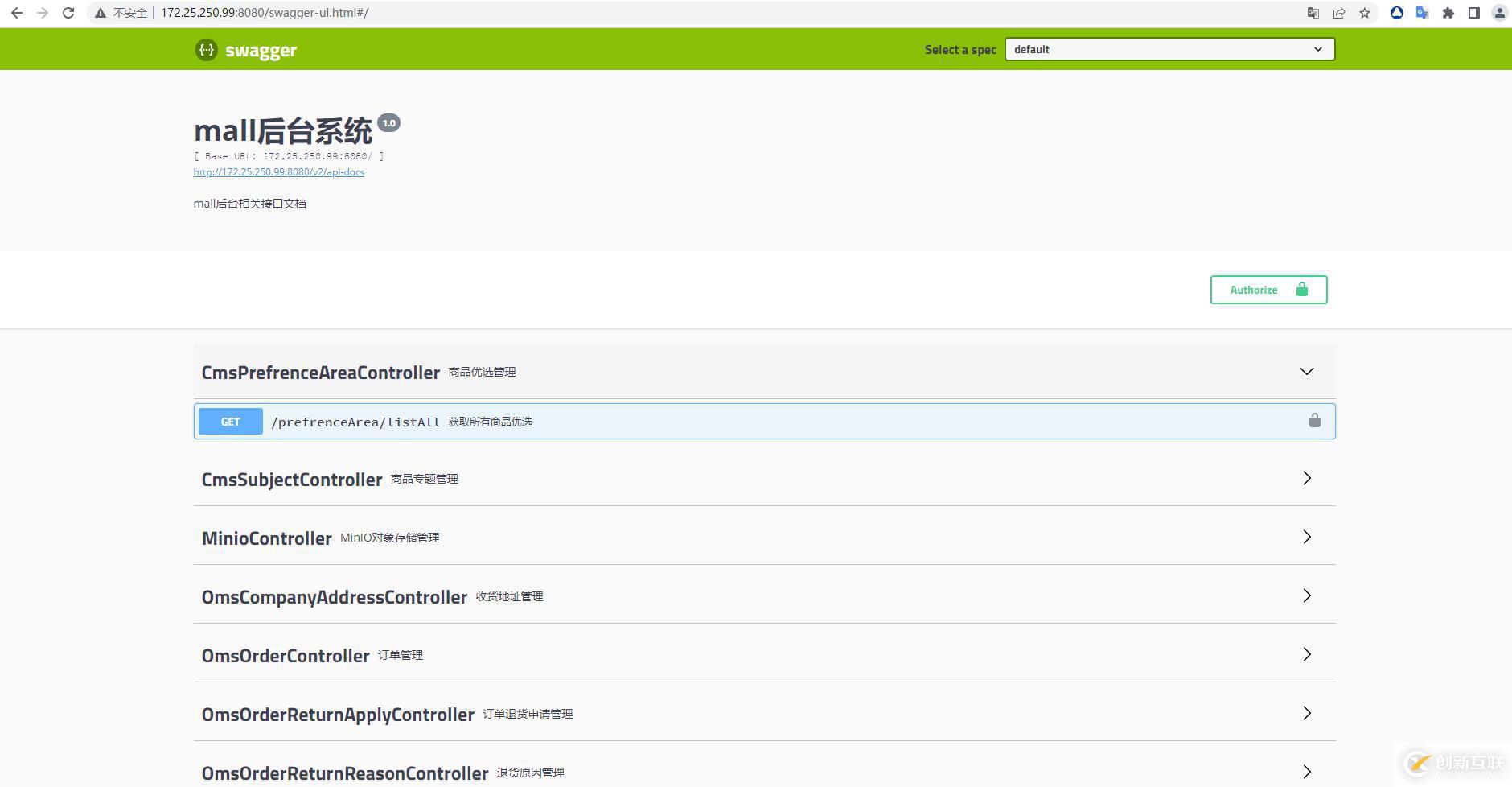The image size is (1512, 787).
Task: Click the Authorize button
Action: (x=1268, y=290)
